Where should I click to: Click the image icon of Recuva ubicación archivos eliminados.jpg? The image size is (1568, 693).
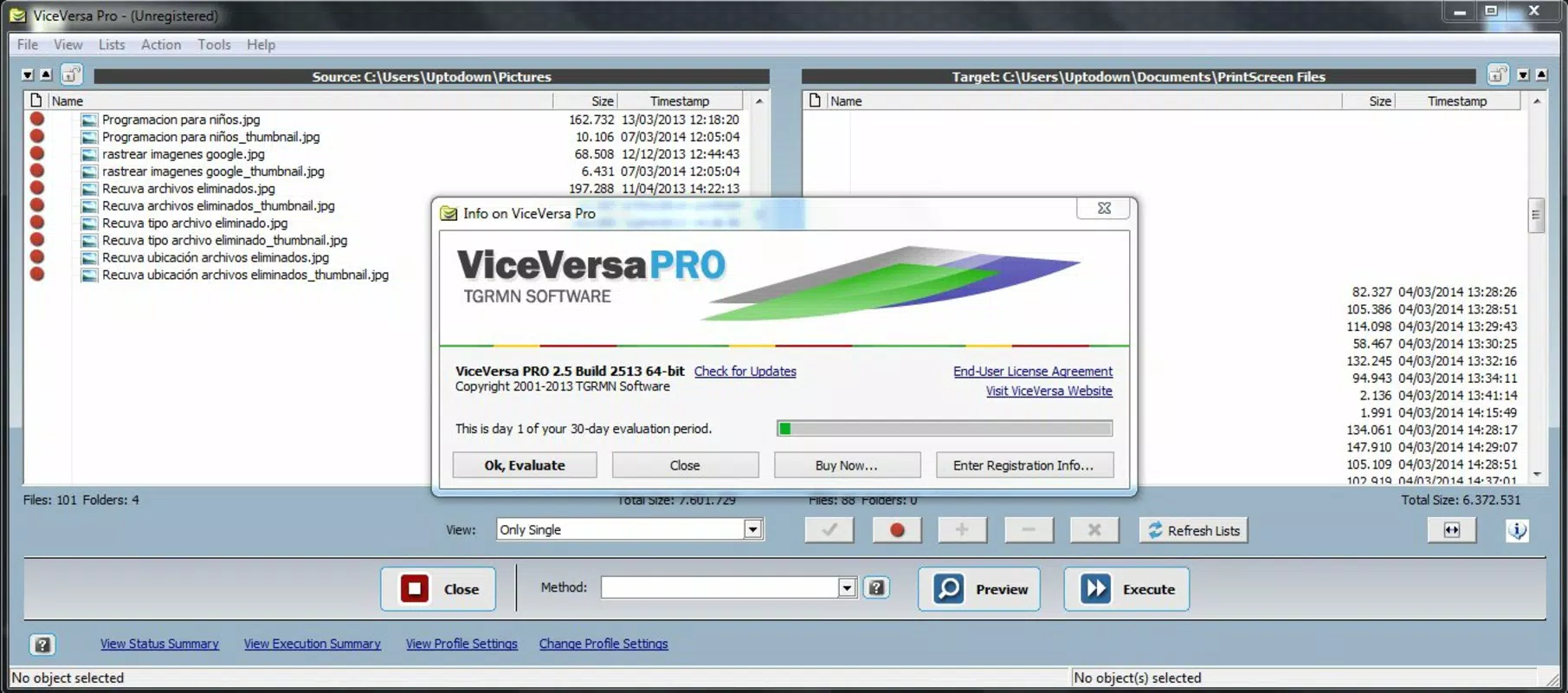89,257
